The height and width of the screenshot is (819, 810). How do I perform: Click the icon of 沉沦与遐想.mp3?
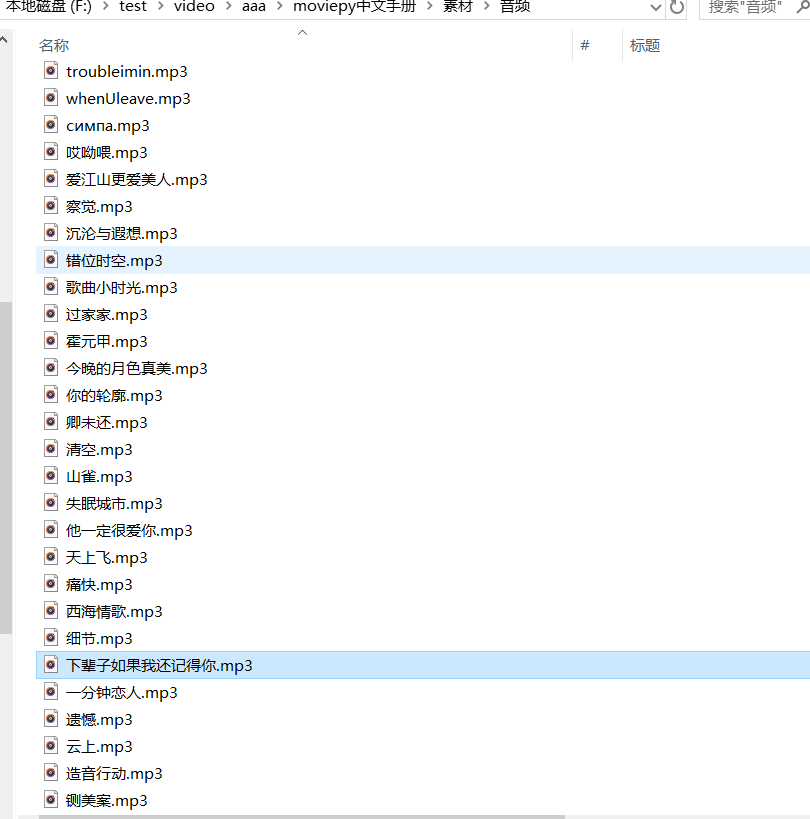pos(51,233)
